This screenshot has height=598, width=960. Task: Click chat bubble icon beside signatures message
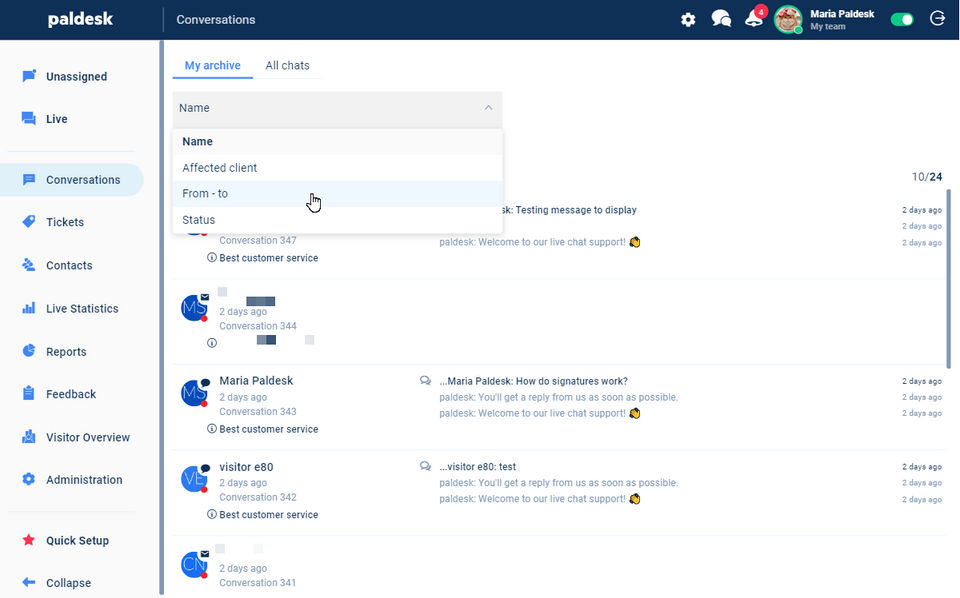coord(425,381)
